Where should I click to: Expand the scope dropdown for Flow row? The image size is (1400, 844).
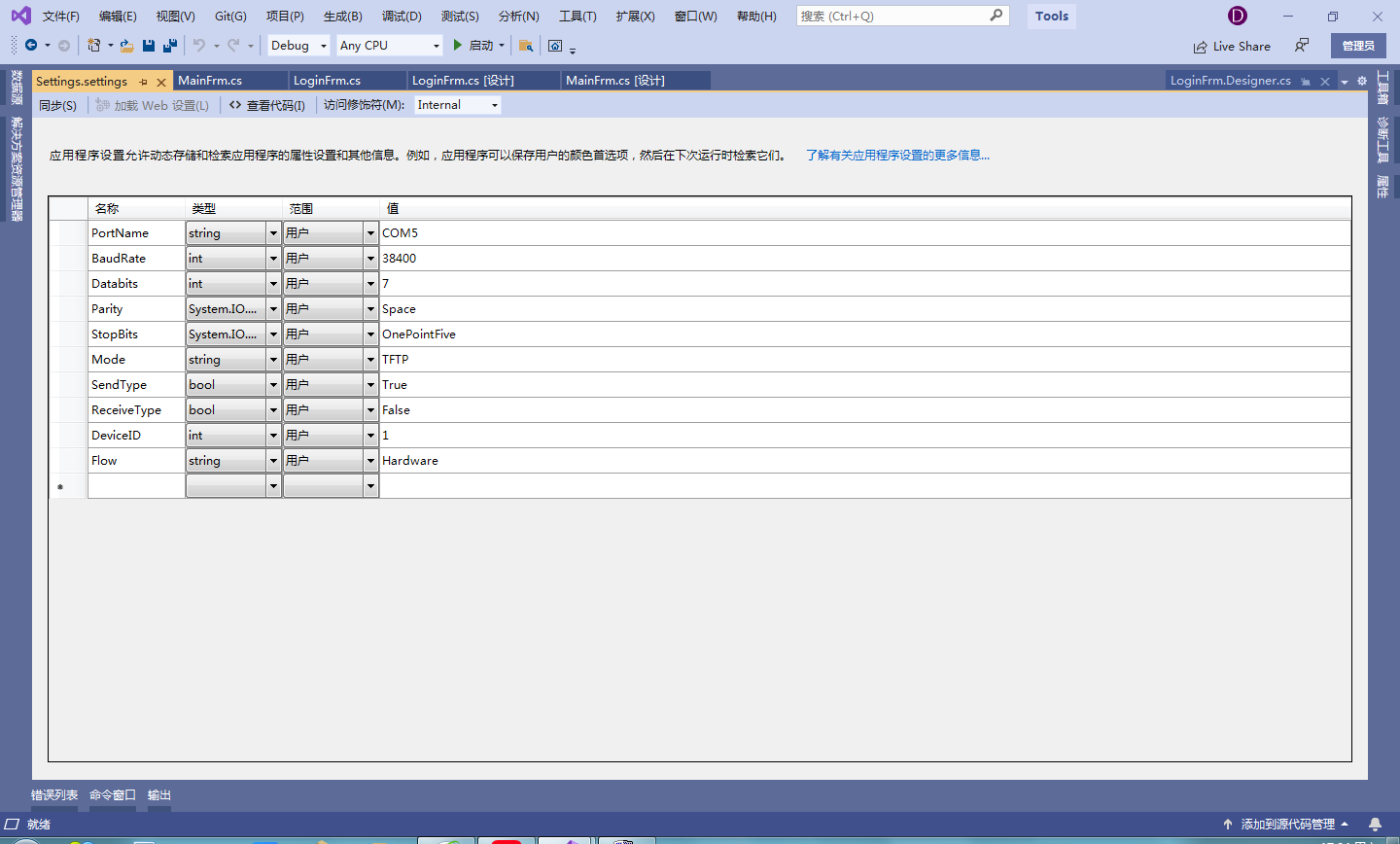(x=370, y=461)
